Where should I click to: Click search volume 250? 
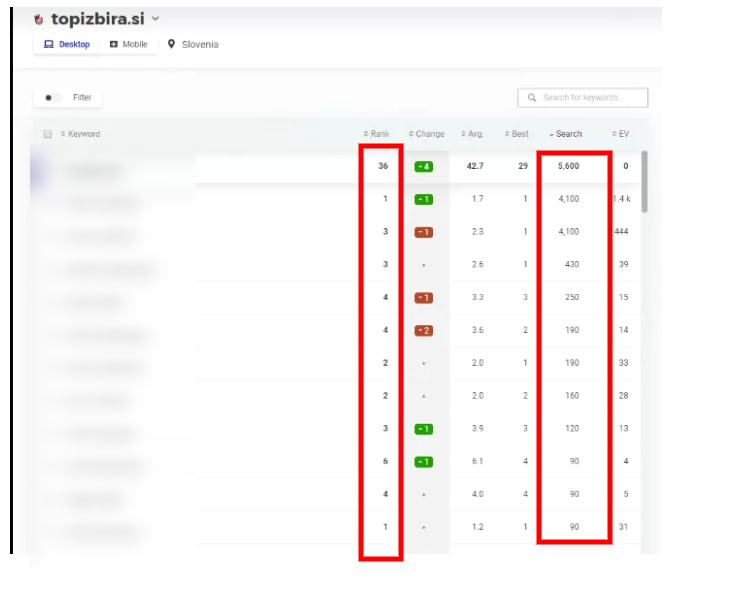(x=572, y=297)
